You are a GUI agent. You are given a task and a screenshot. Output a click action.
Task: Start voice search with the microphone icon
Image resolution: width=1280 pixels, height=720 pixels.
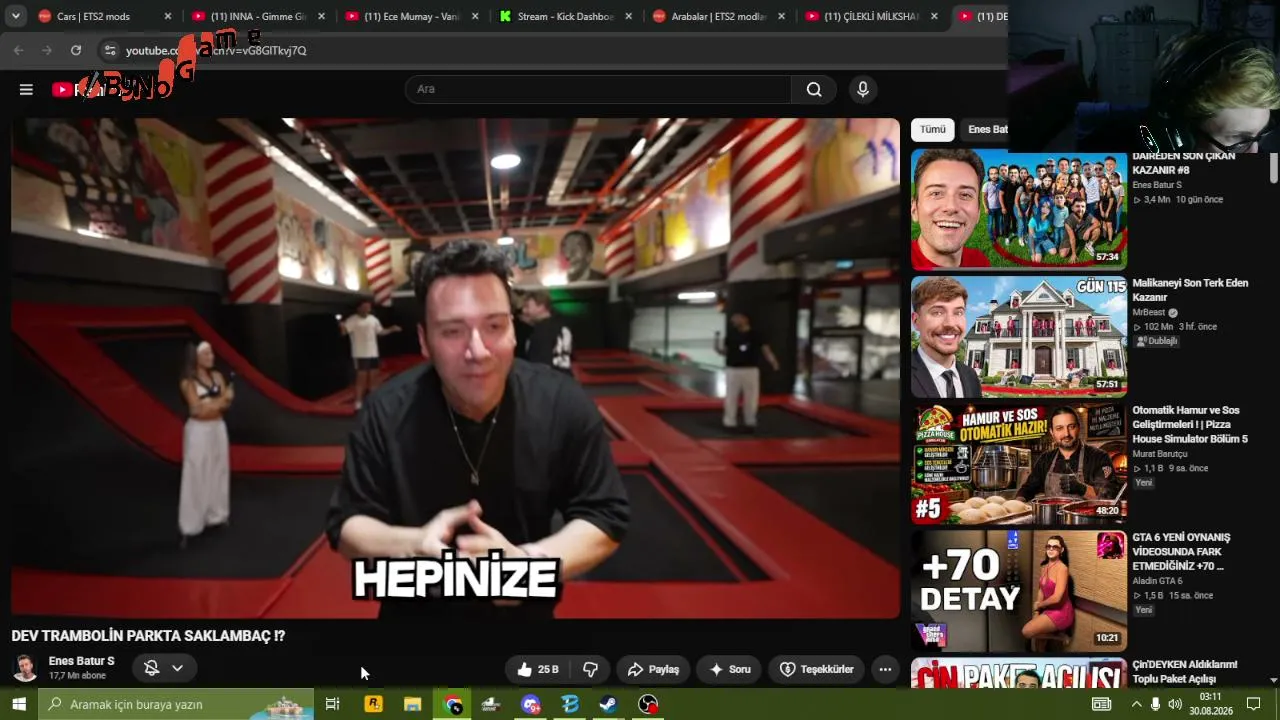coord(863,89)
